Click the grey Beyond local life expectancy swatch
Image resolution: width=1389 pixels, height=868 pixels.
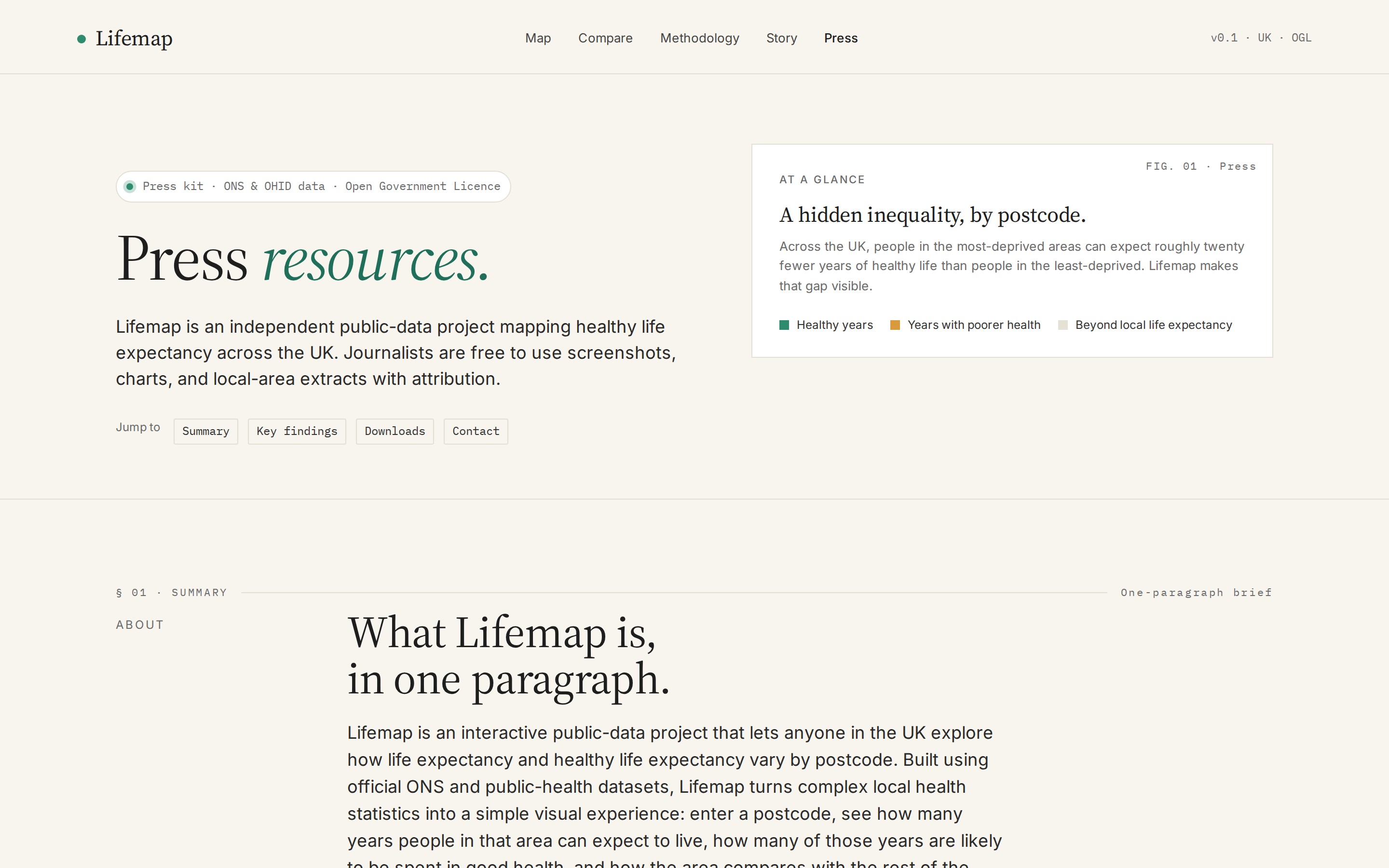click(1062, 325)
